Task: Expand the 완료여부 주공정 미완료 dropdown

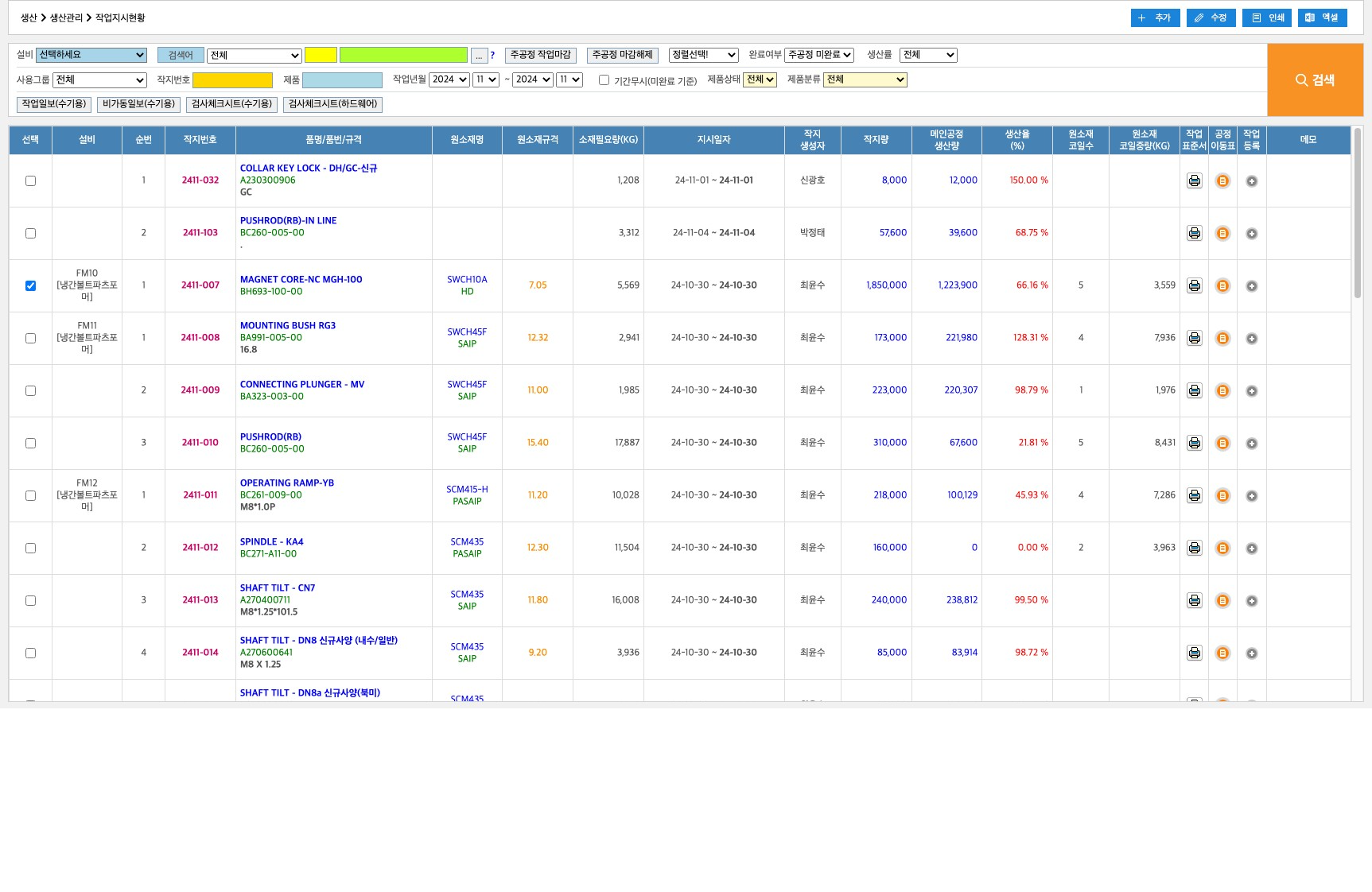Action: tap(818, 55)
